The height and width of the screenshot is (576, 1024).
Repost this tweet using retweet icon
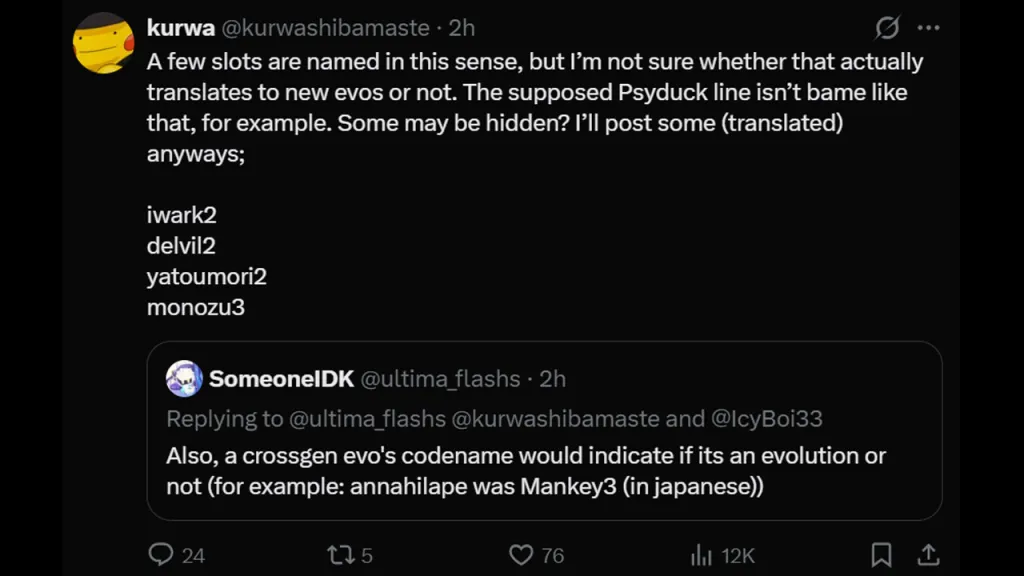(340, 555)
